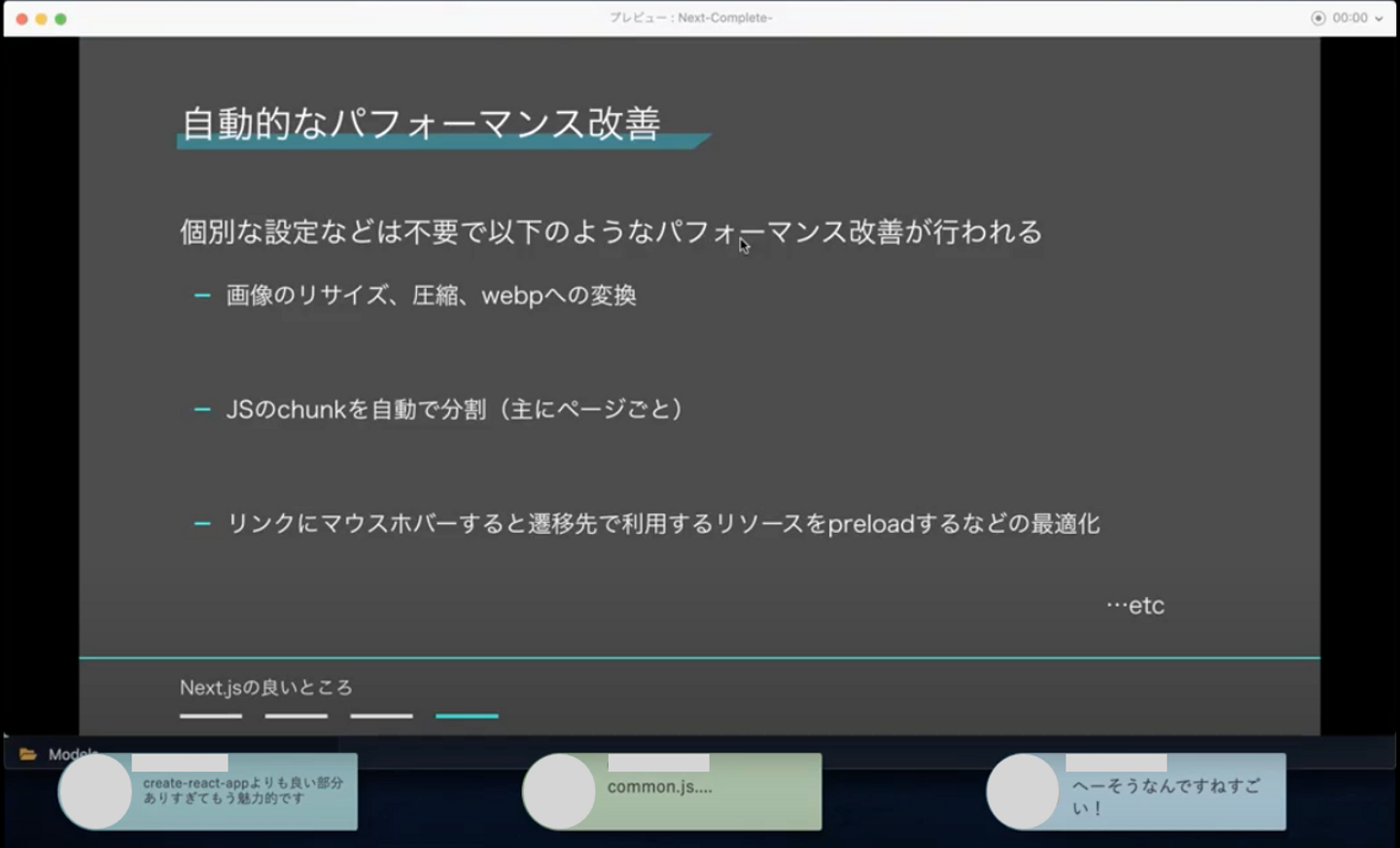Click the avatar on the へーそうなんですね comment

pos(1023,792)
